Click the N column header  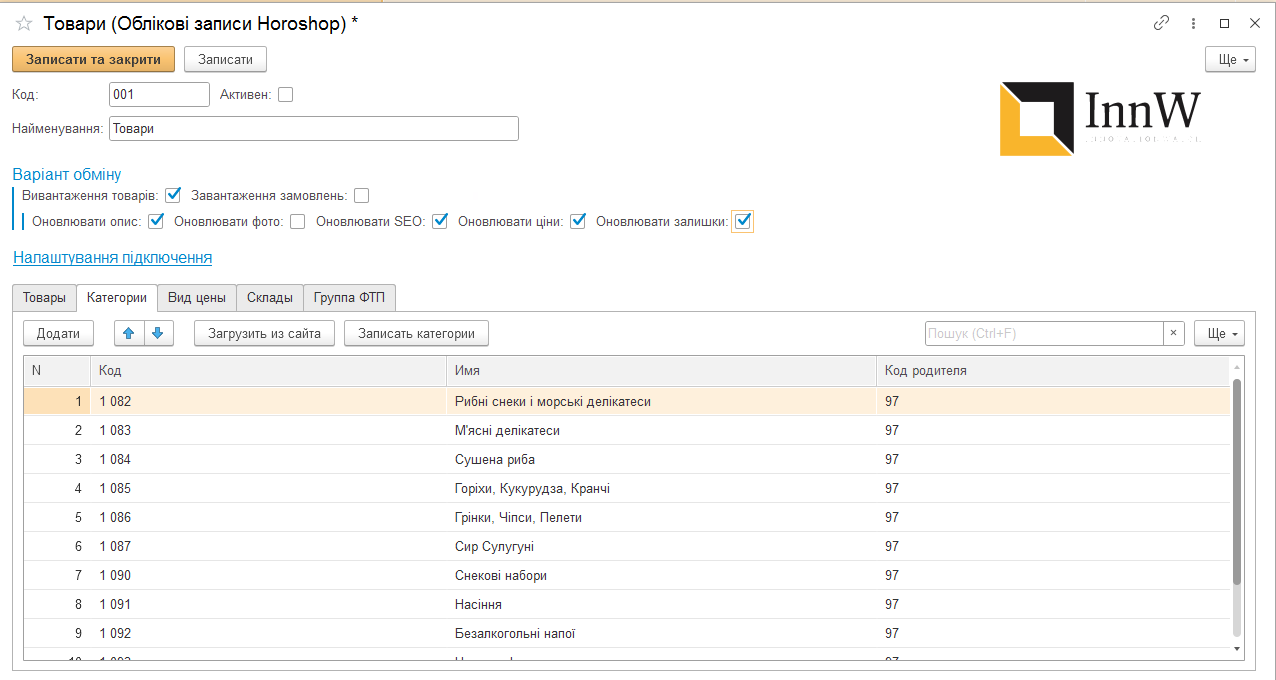pyautogui.click(x=57, y=371)
